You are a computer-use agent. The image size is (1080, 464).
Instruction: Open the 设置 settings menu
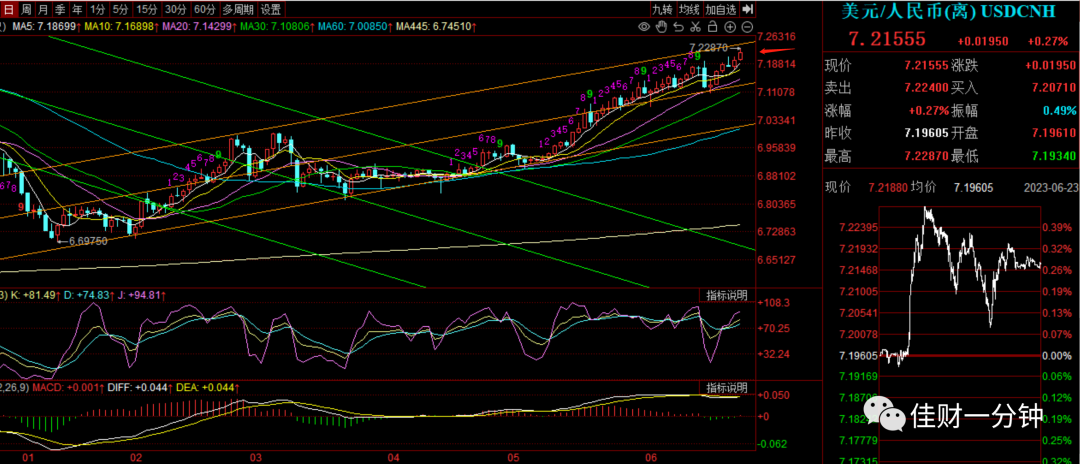[271, 10]
